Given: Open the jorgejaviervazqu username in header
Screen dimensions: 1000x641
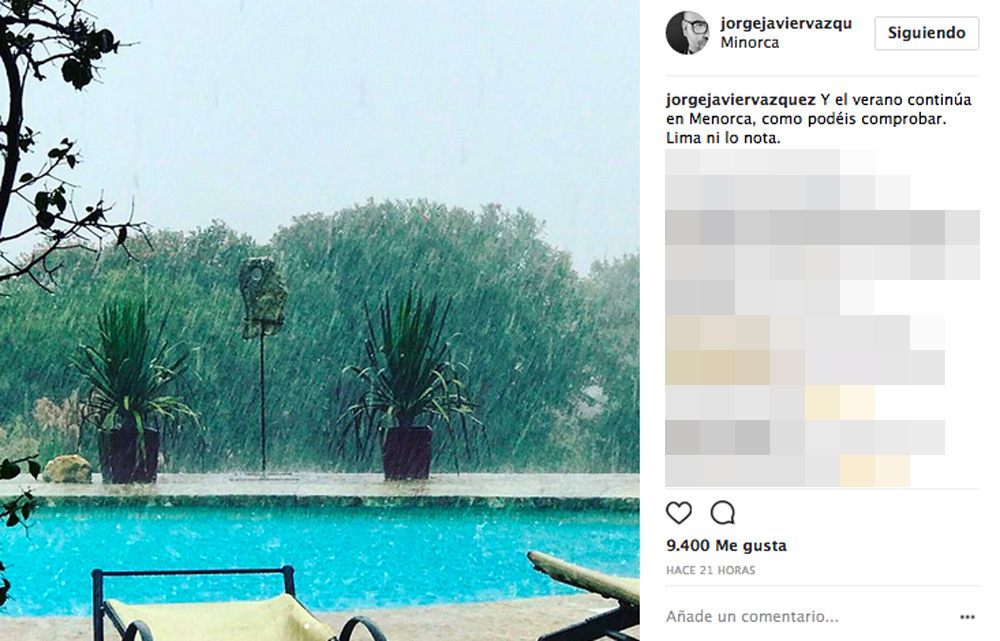Looking at the screenshot, I should [786, 24].
